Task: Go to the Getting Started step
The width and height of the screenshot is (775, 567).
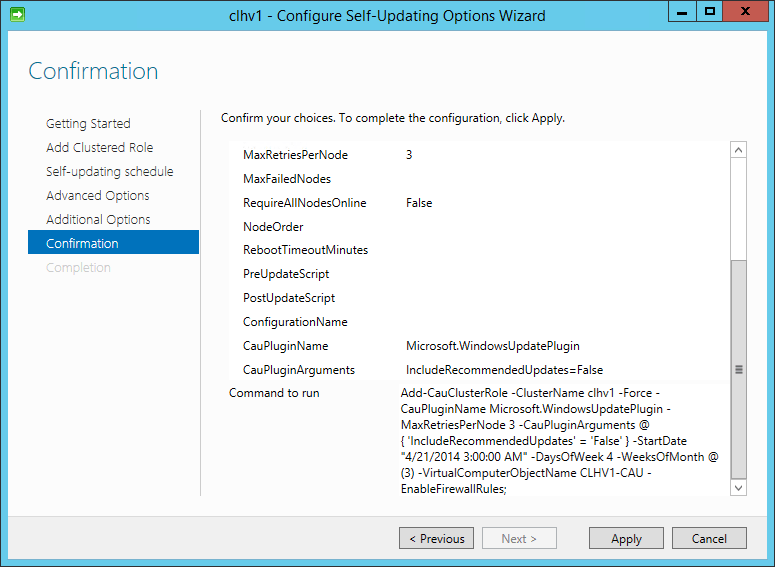Action: click(x=88, y=123)
